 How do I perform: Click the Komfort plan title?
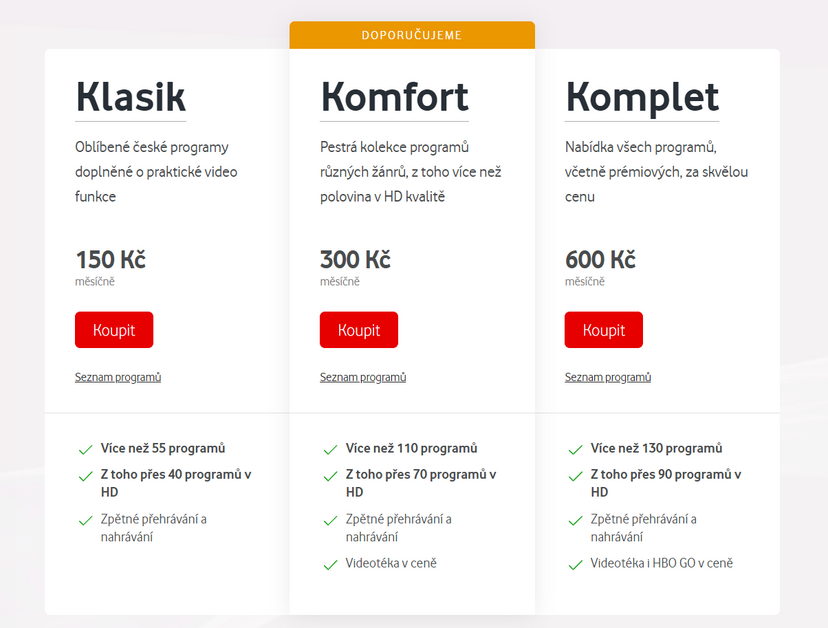coord(394,97)
